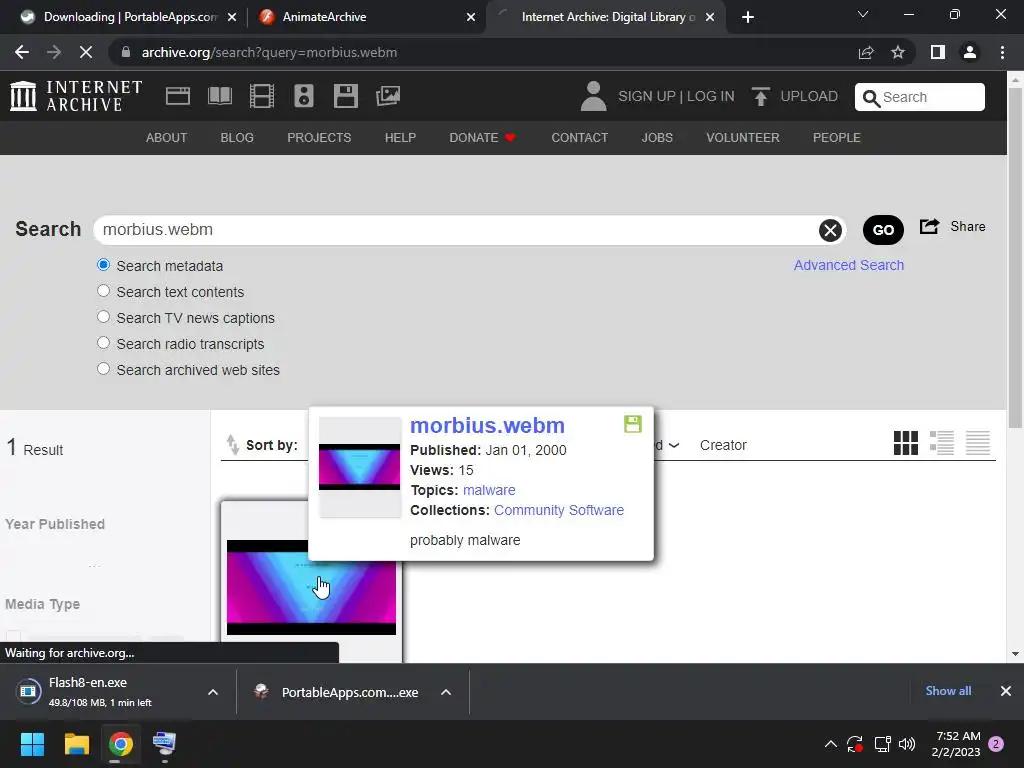Screen dimensions: 1024x768
Task: Open Chrome three-dot menu
Action: [1002, 52]
